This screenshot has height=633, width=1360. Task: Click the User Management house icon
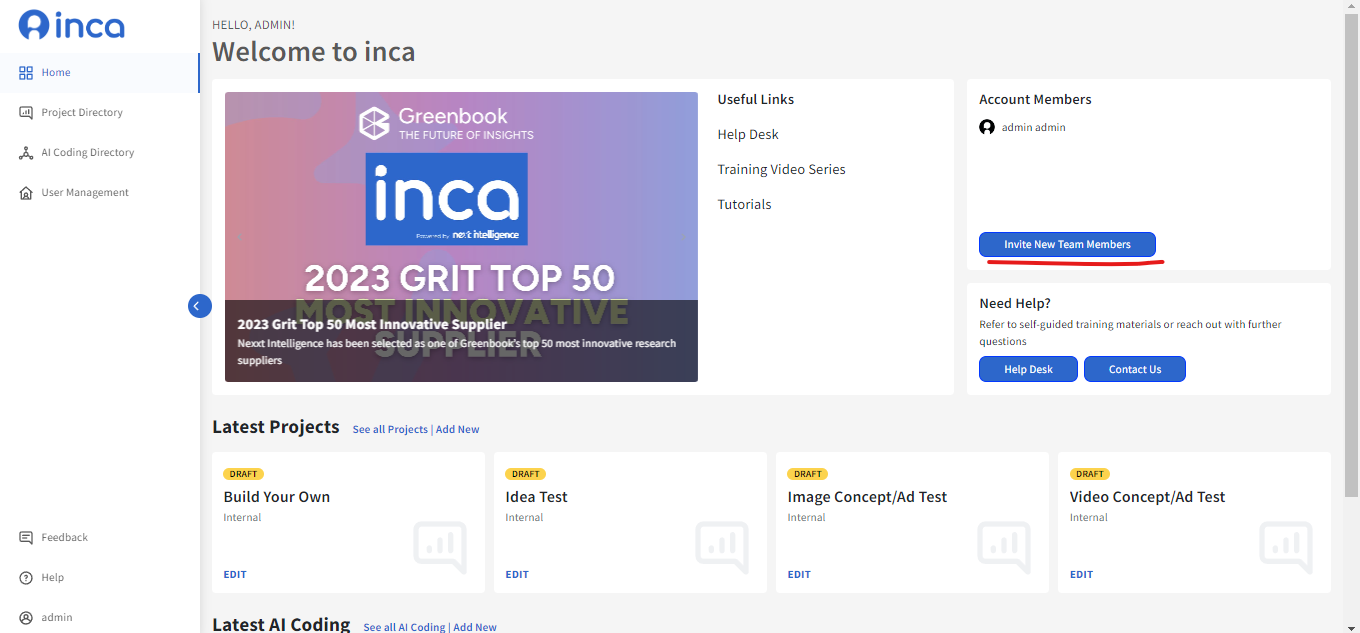(26, 192)
